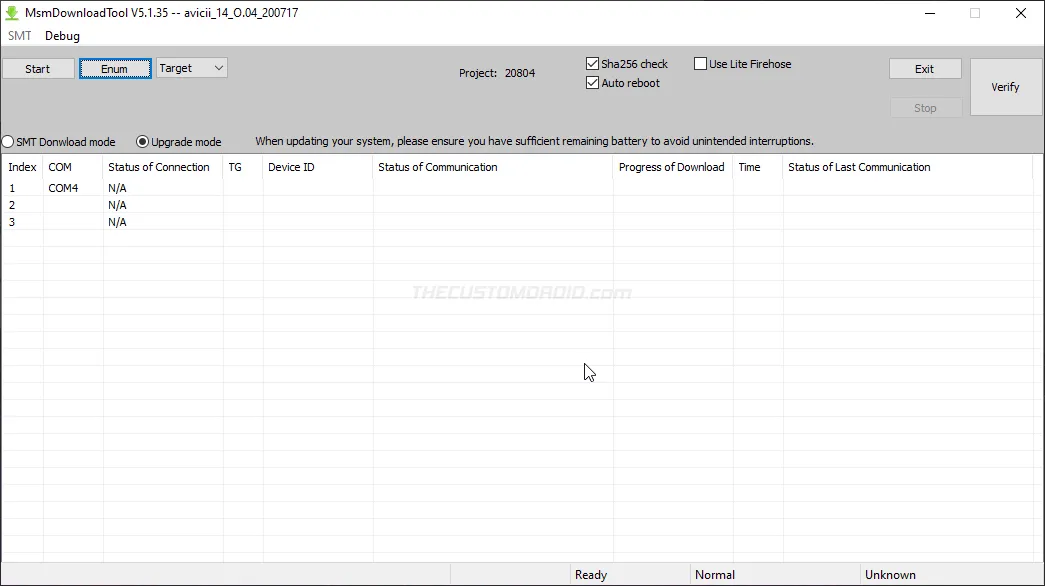The height and width of the screenshot is (586, 1045).
Task: Click the Status of Connection column header
Action: (x=160, y=167)
